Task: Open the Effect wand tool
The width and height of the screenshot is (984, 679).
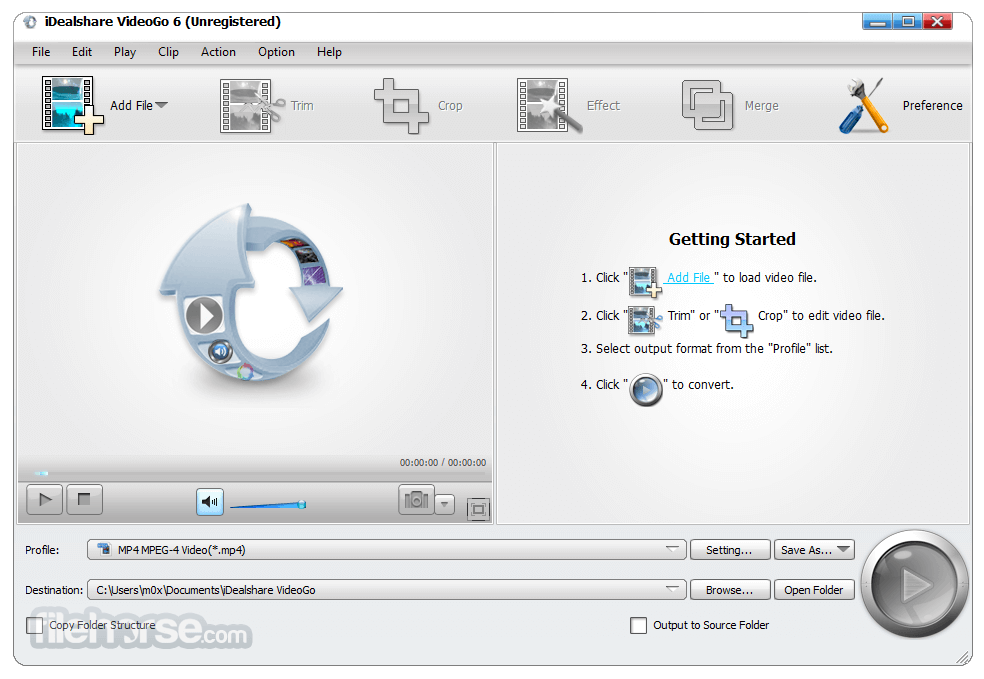Action: 550,105
